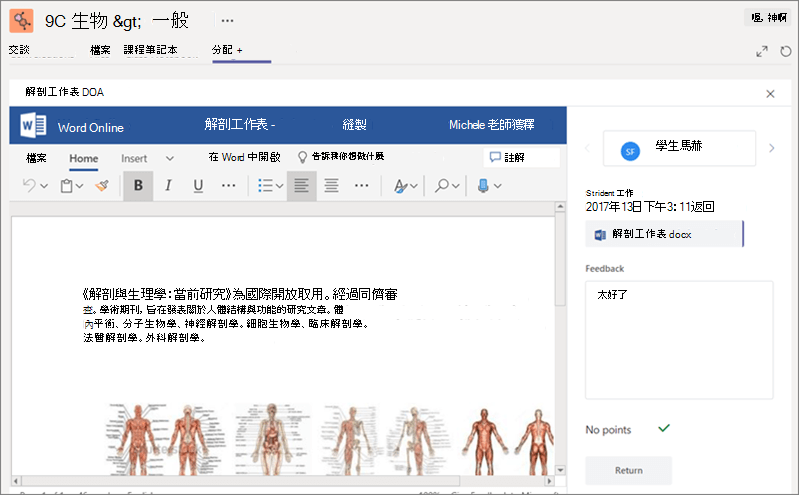Select the 分配 tab

click(222, 50)
